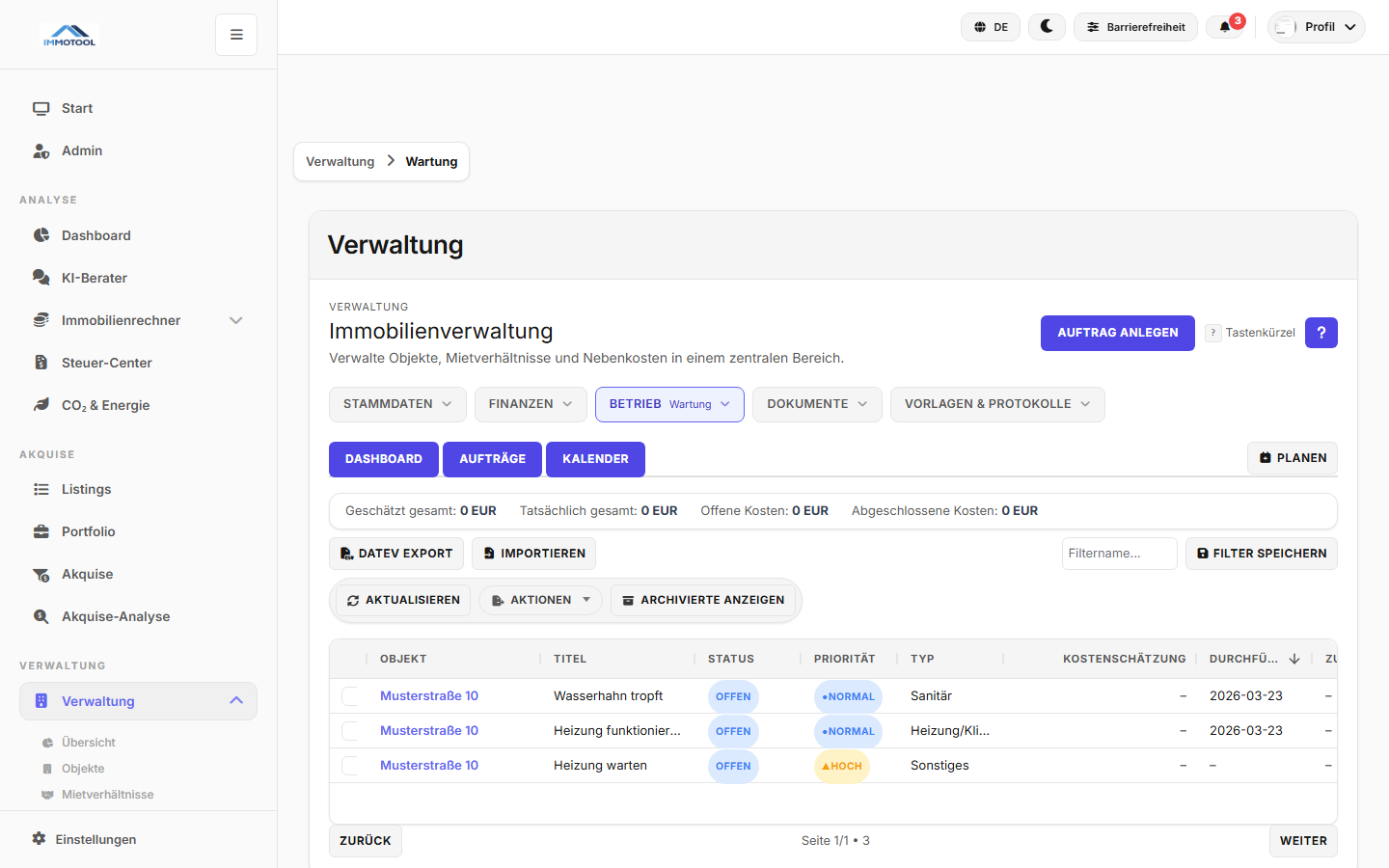Viewport: 1389px width, 868px height.
Task: Click the Auftrag anlegen button
Action: 1117,333
